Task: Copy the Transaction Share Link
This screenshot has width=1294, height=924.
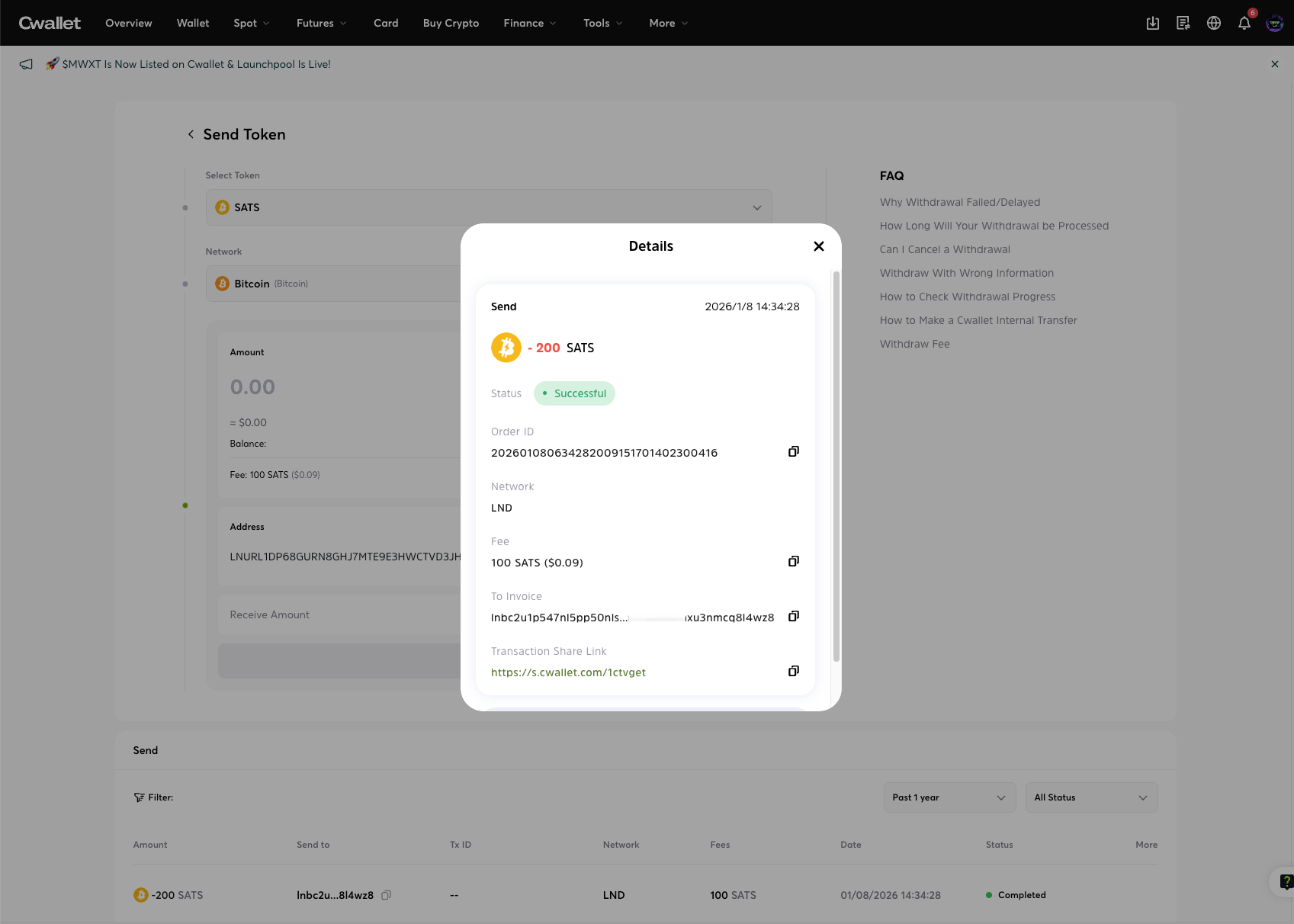Action: 793,672
